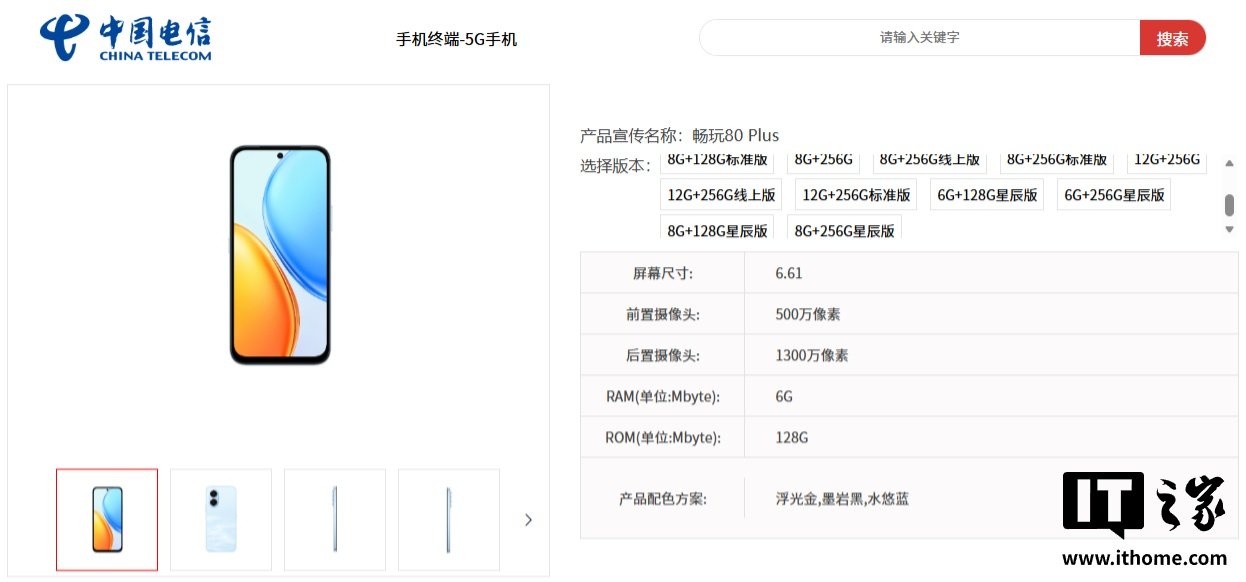Click the search keyword input field
The width and height of the screenshot is (1246, 582).
[919, 37]
